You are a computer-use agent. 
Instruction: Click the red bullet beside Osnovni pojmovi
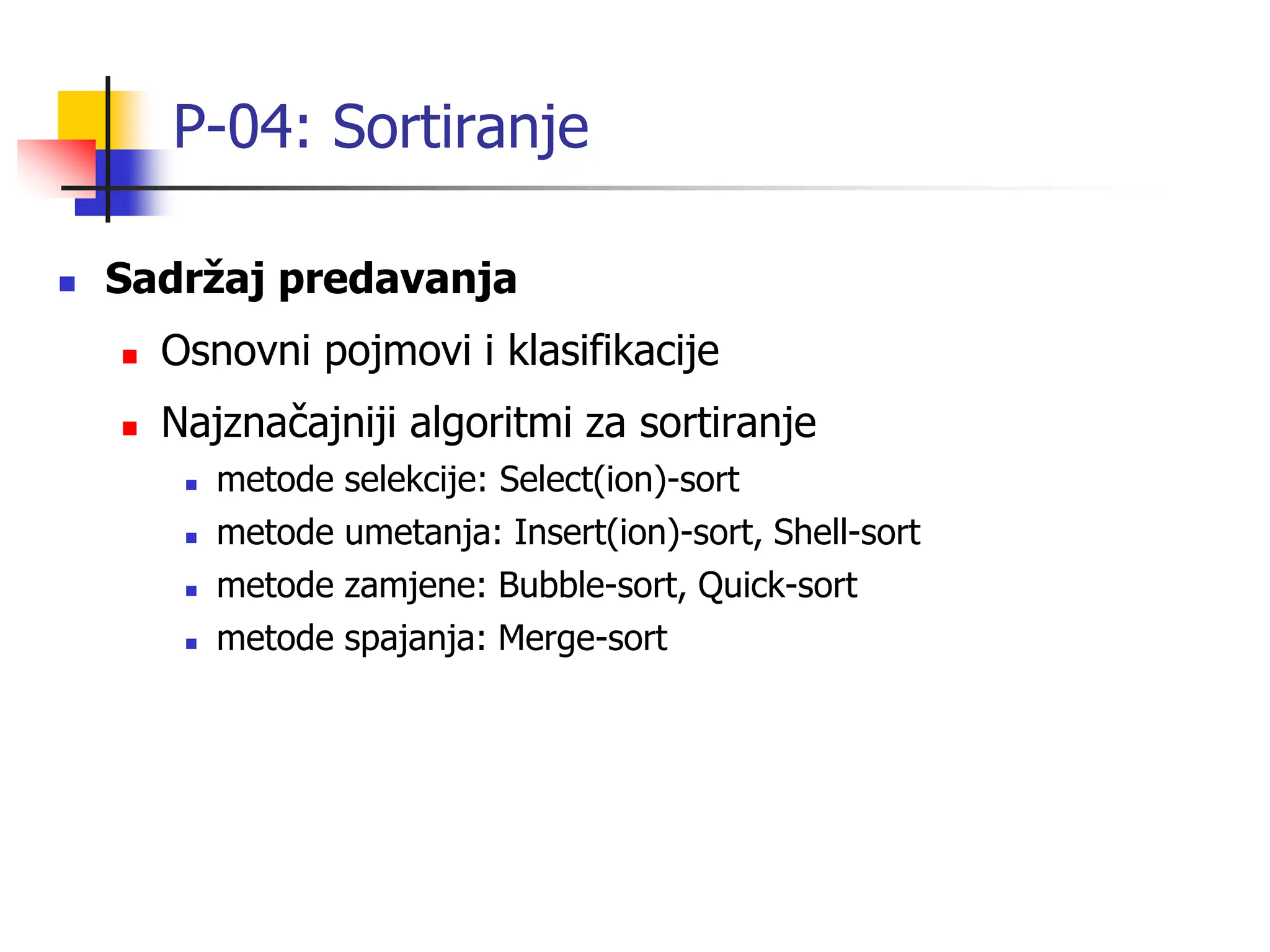click(x=130, y=356)
